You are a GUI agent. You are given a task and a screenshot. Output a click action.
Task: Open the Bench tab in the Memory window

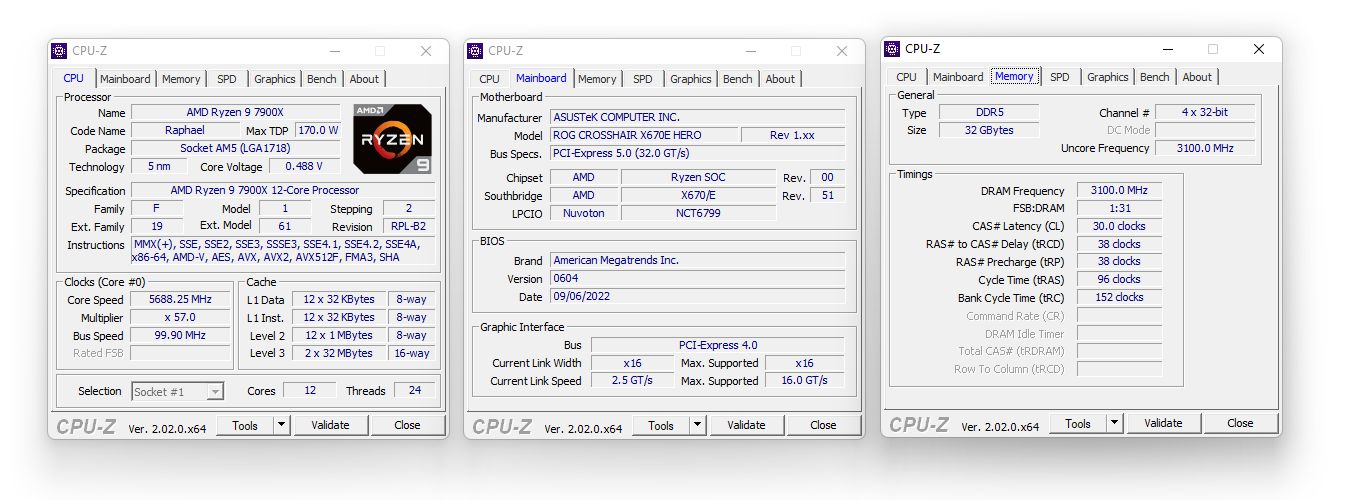point(1155,77)
